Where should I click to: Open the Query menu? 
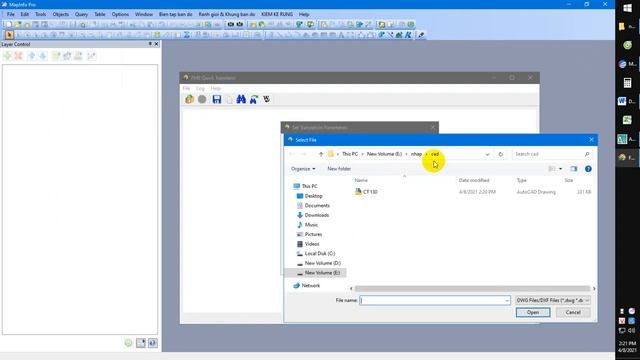81,14
